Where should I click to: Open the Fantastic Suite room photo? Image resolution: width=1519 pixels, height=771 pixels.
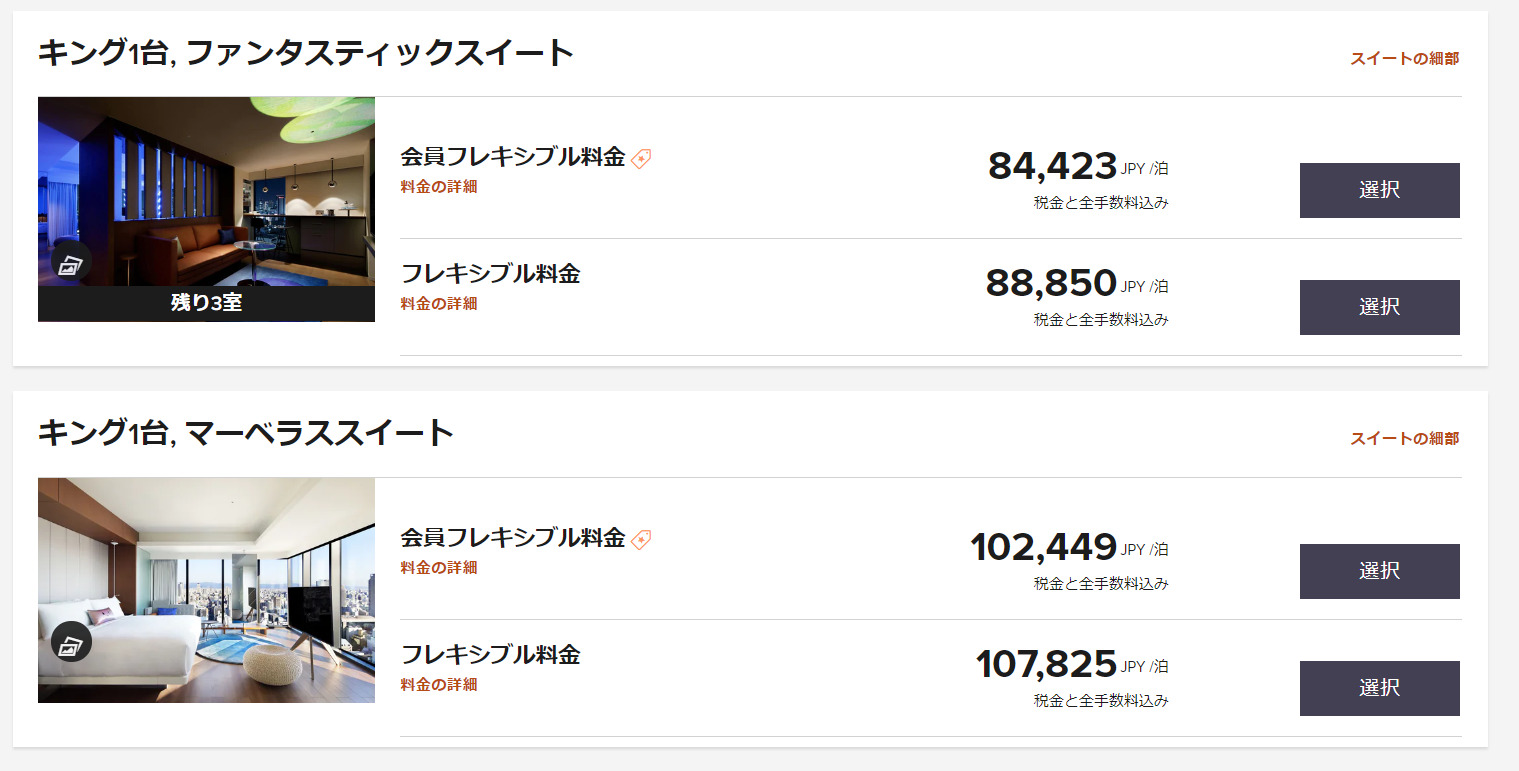[206, 192]
